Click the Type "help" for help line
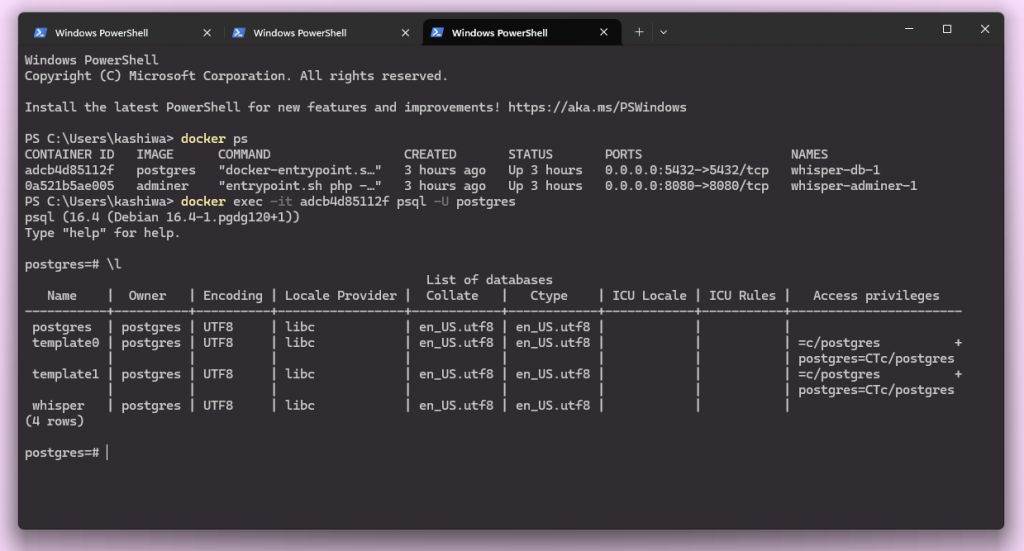This screenshot has width=1024, height=551. 103,233
